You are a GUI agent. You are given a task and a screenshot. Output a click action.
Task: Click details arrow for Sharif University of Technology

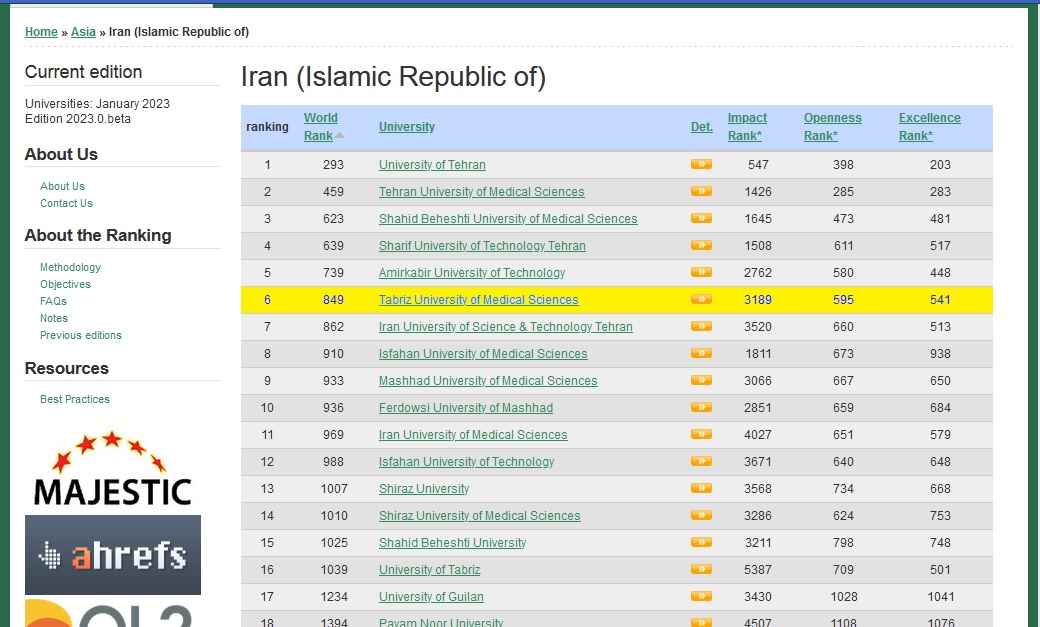coord(701,245)
